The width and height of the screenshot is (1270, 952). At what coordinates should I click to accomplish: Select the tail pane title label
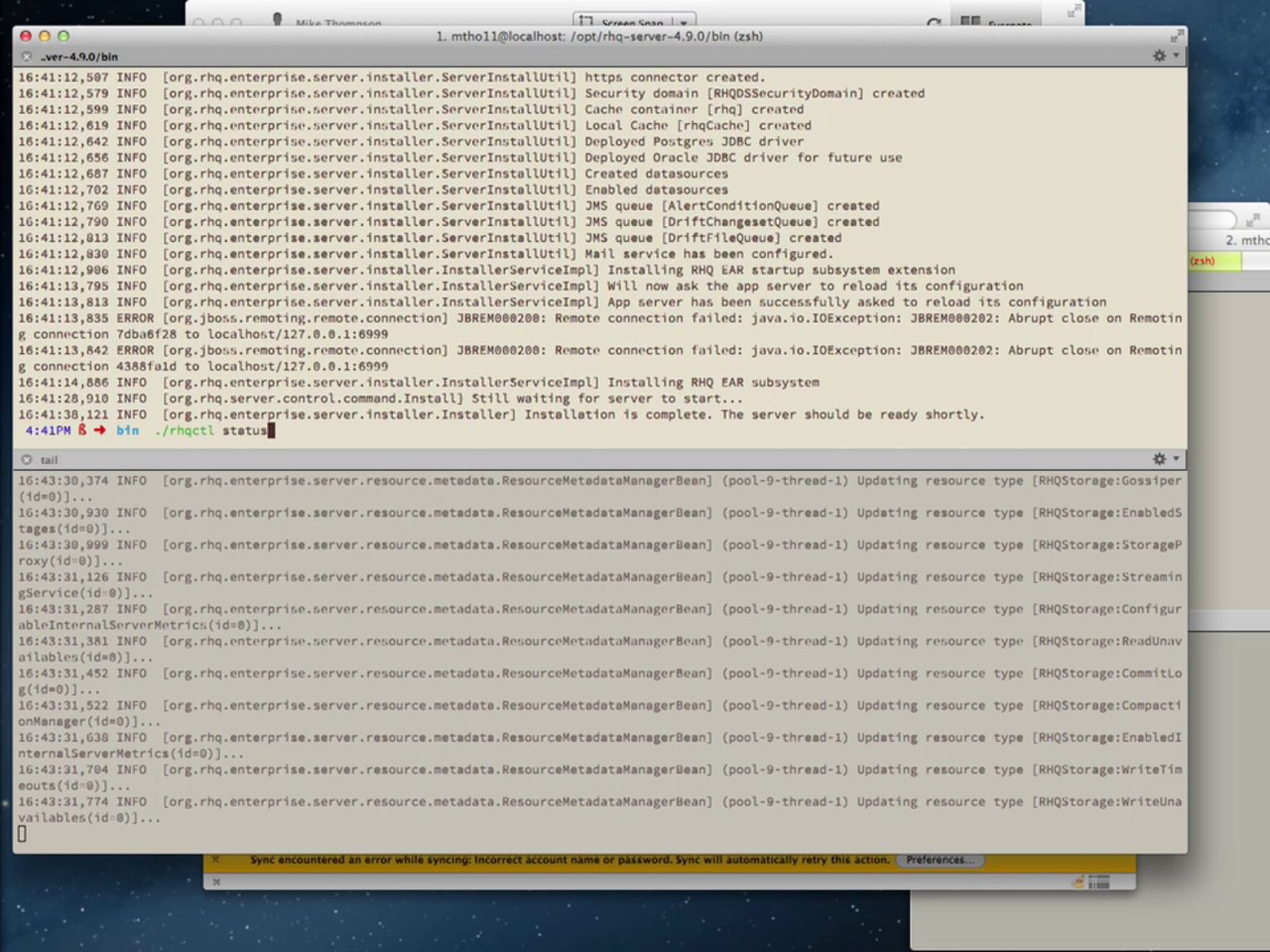[x=49, y=460]
